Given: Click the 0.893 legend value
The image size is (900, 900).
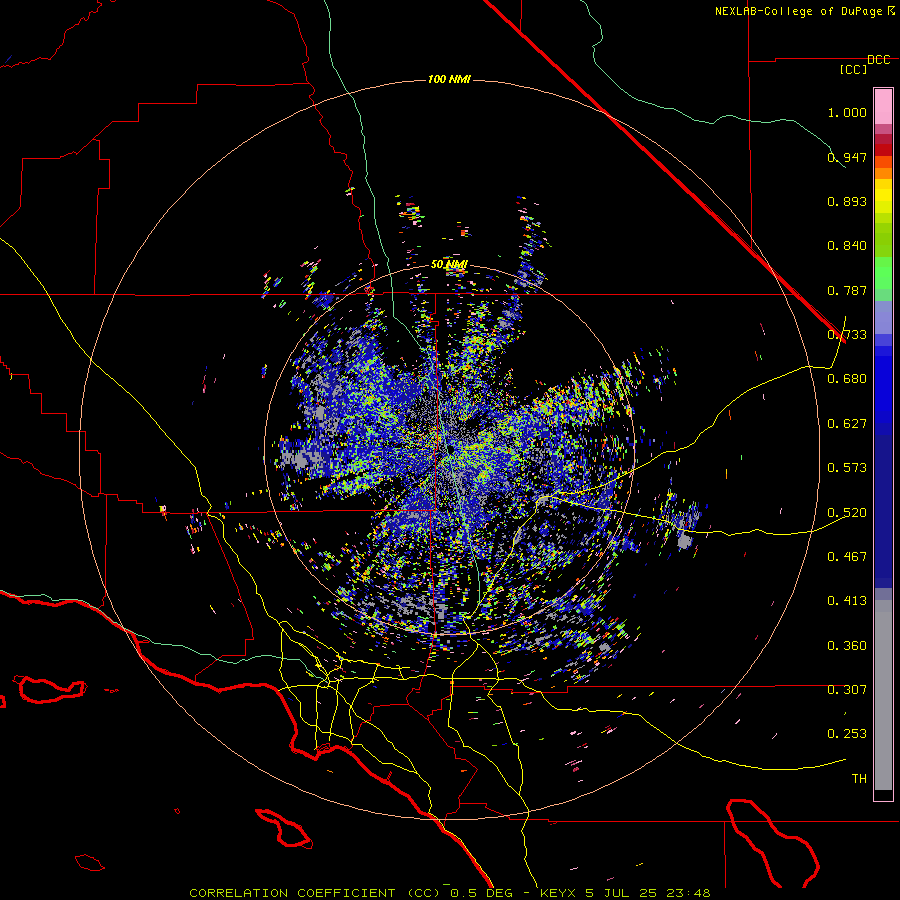Looking at the screenshot, I should (847, 201).
